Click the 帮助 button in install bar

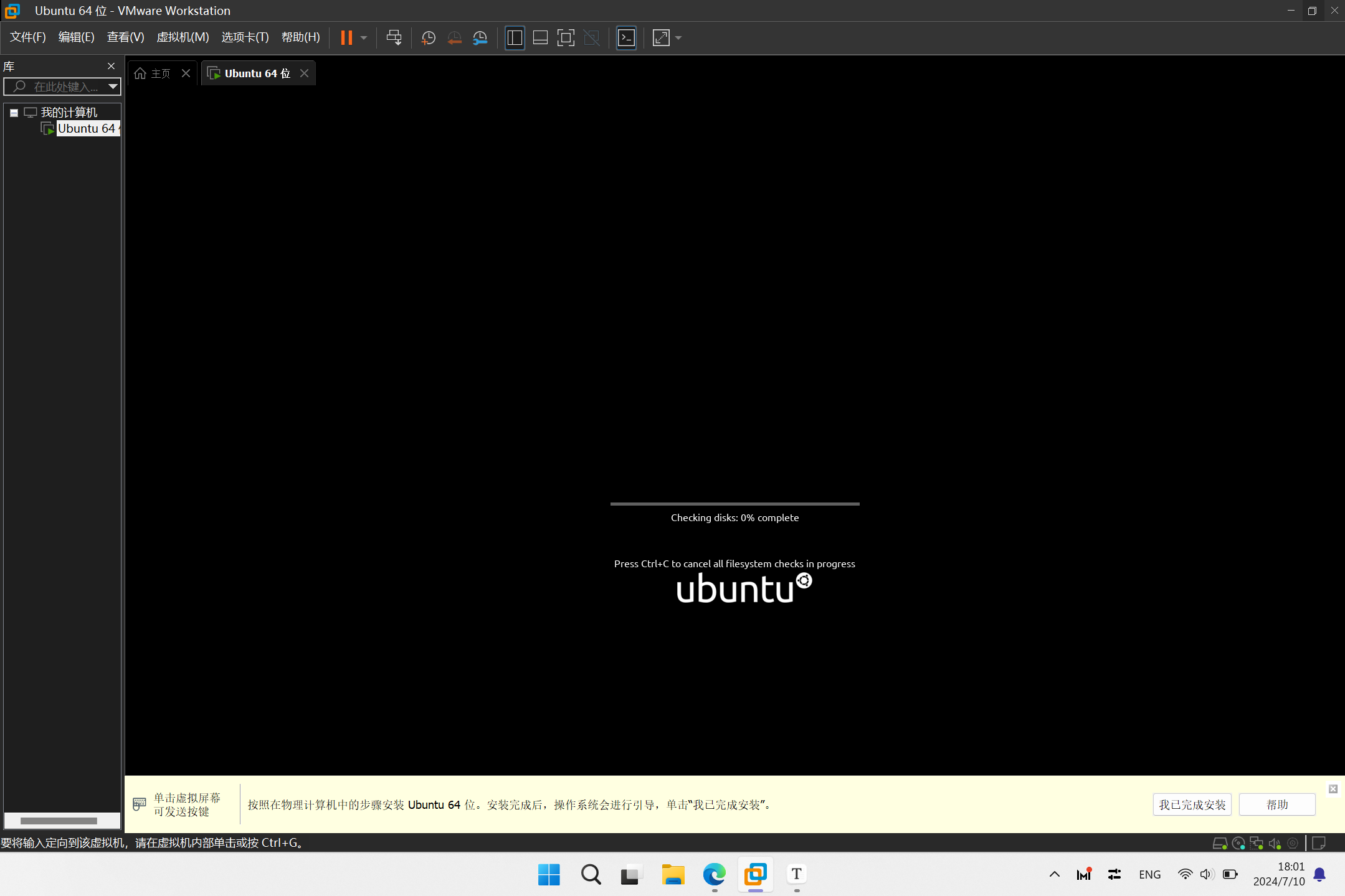pos(1277,804)
